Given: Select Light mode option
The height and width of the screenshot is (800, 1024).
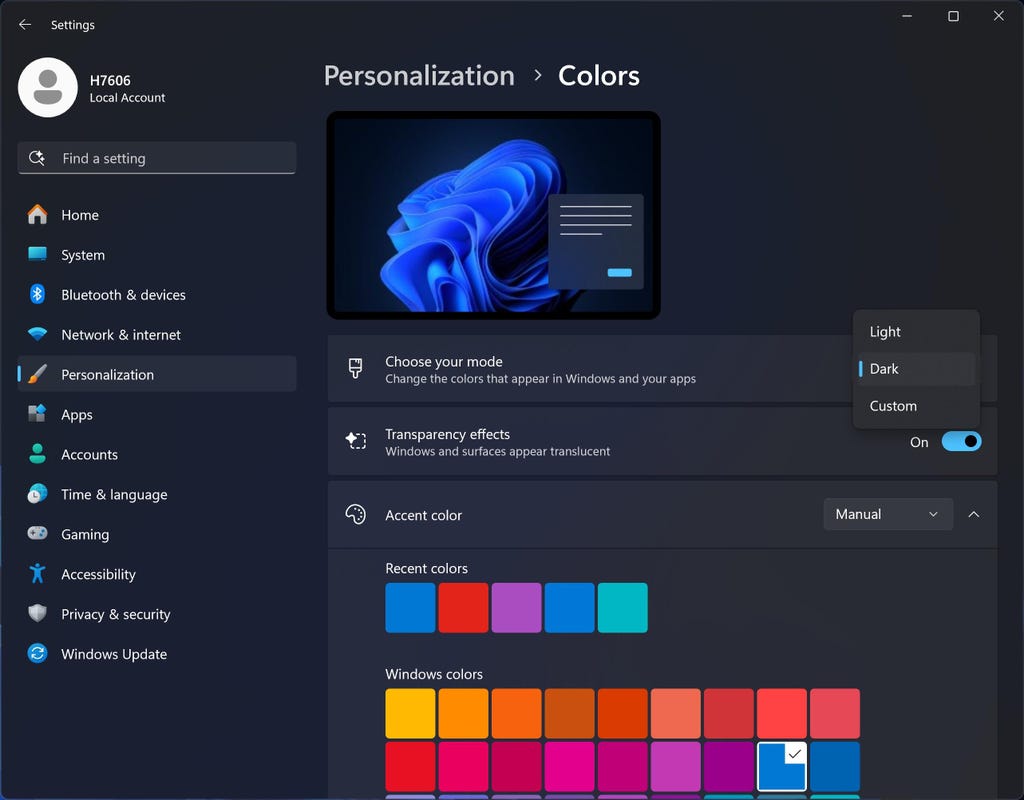Looking at the screenshot, I should 916,332.
